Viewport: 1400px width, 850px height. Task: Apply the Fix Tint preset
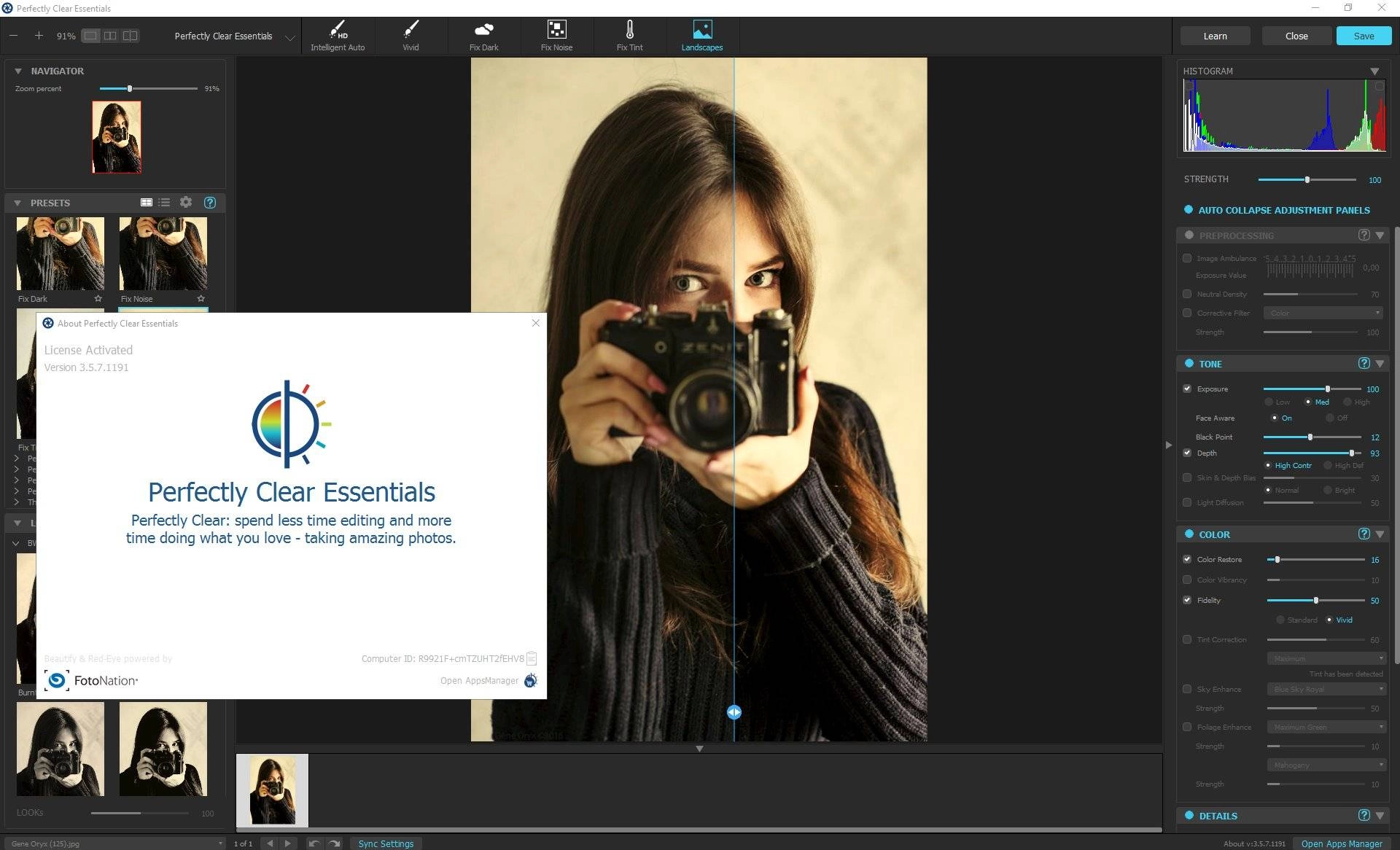coord(629,36)
